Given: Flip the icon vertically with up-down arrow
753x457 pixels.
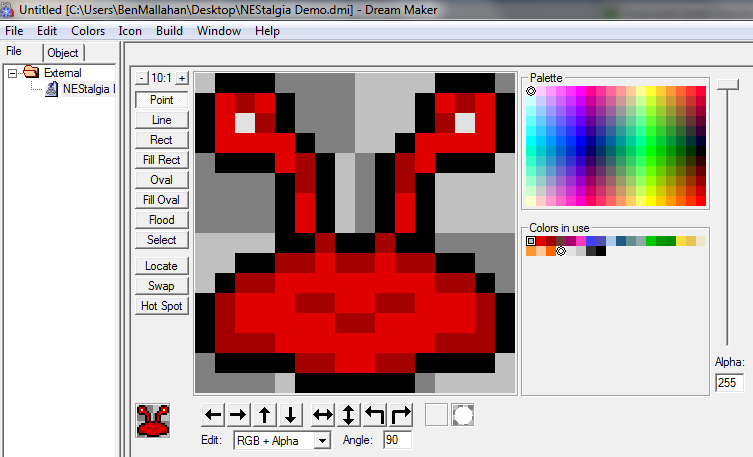Looking at the screenshot, I should coord(348,415).
